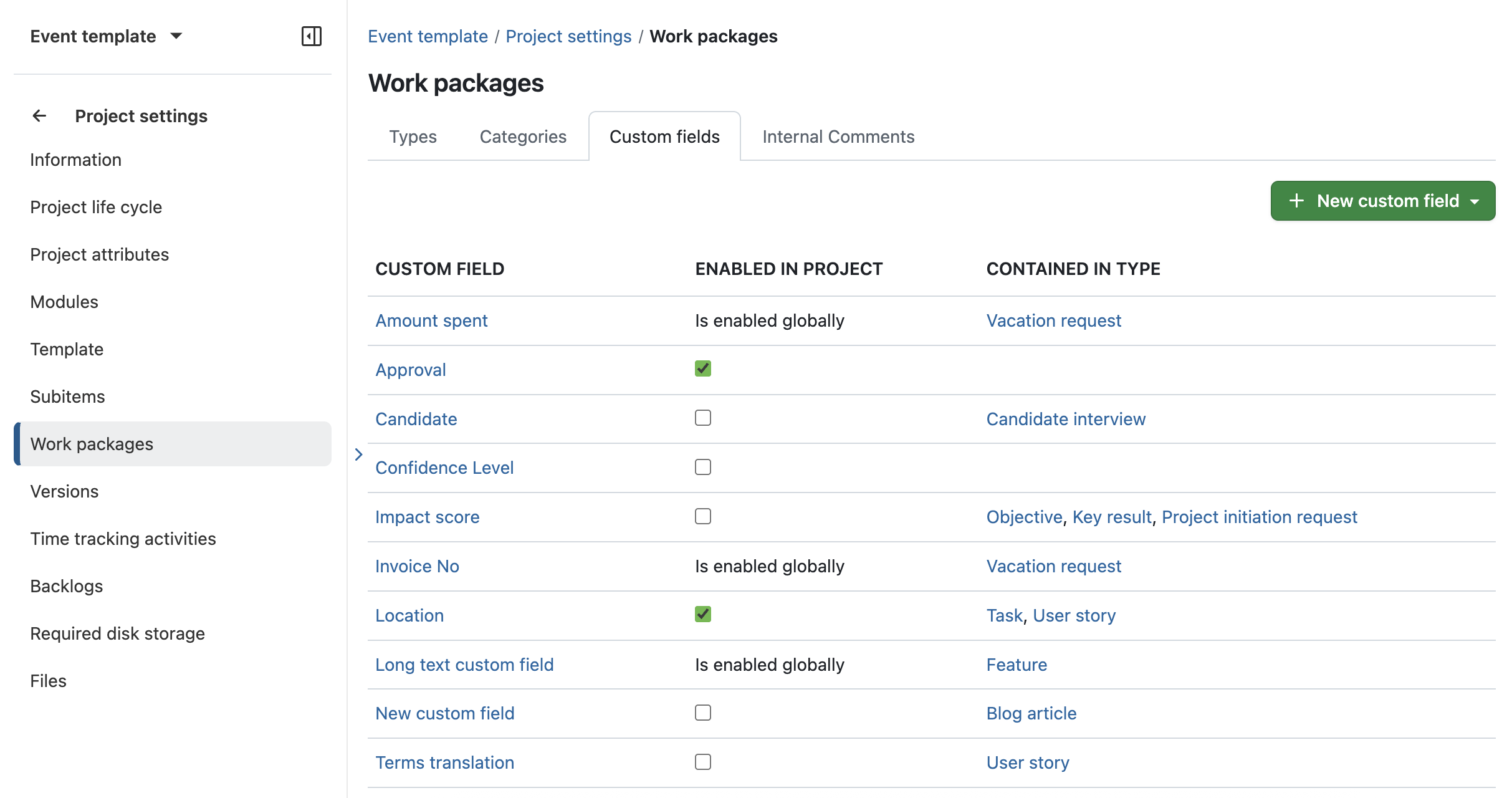Expand the table row chevron
The width and height of the screenshot is (1512, 798).
358,454
